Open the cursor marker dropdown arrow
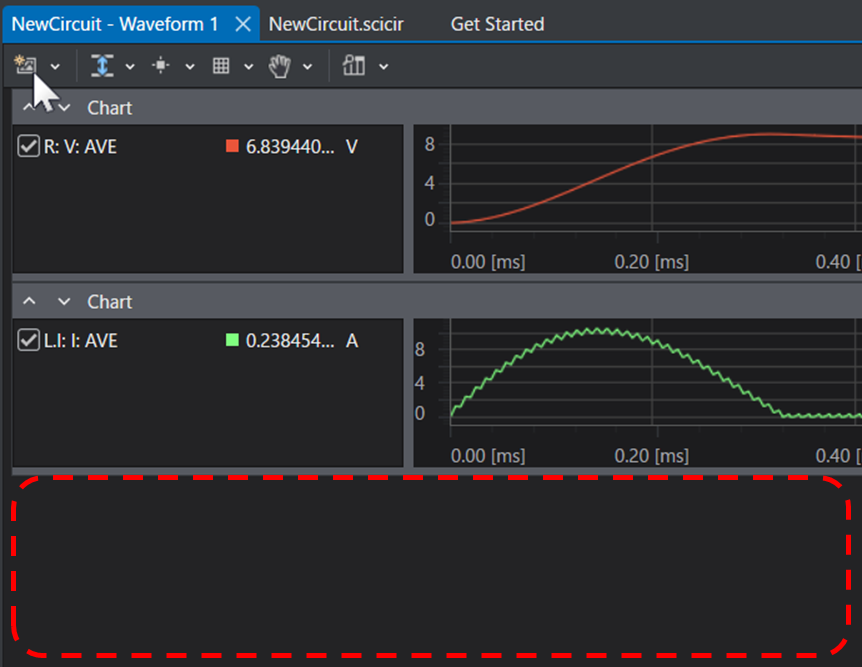The height and width of the screenshot is (667, 862). tap(190, 67)
